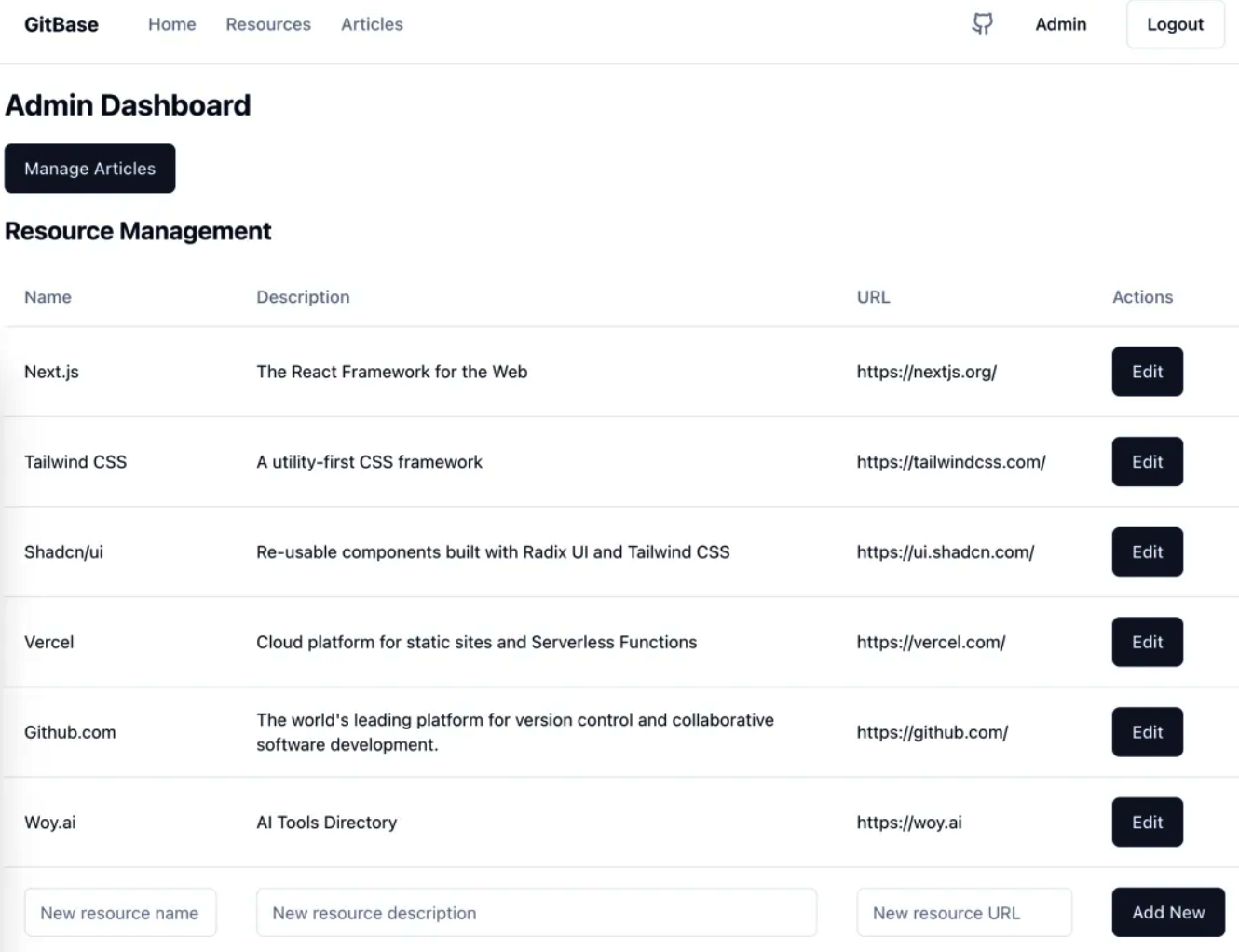
Task: Focus the New resource description field
Action: tap(537, 913)
